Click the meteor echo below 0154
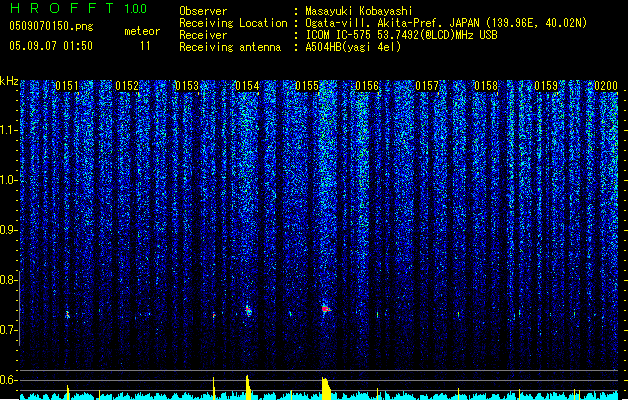This screenshot has width=629, height=400. click(x=248, y=311)
